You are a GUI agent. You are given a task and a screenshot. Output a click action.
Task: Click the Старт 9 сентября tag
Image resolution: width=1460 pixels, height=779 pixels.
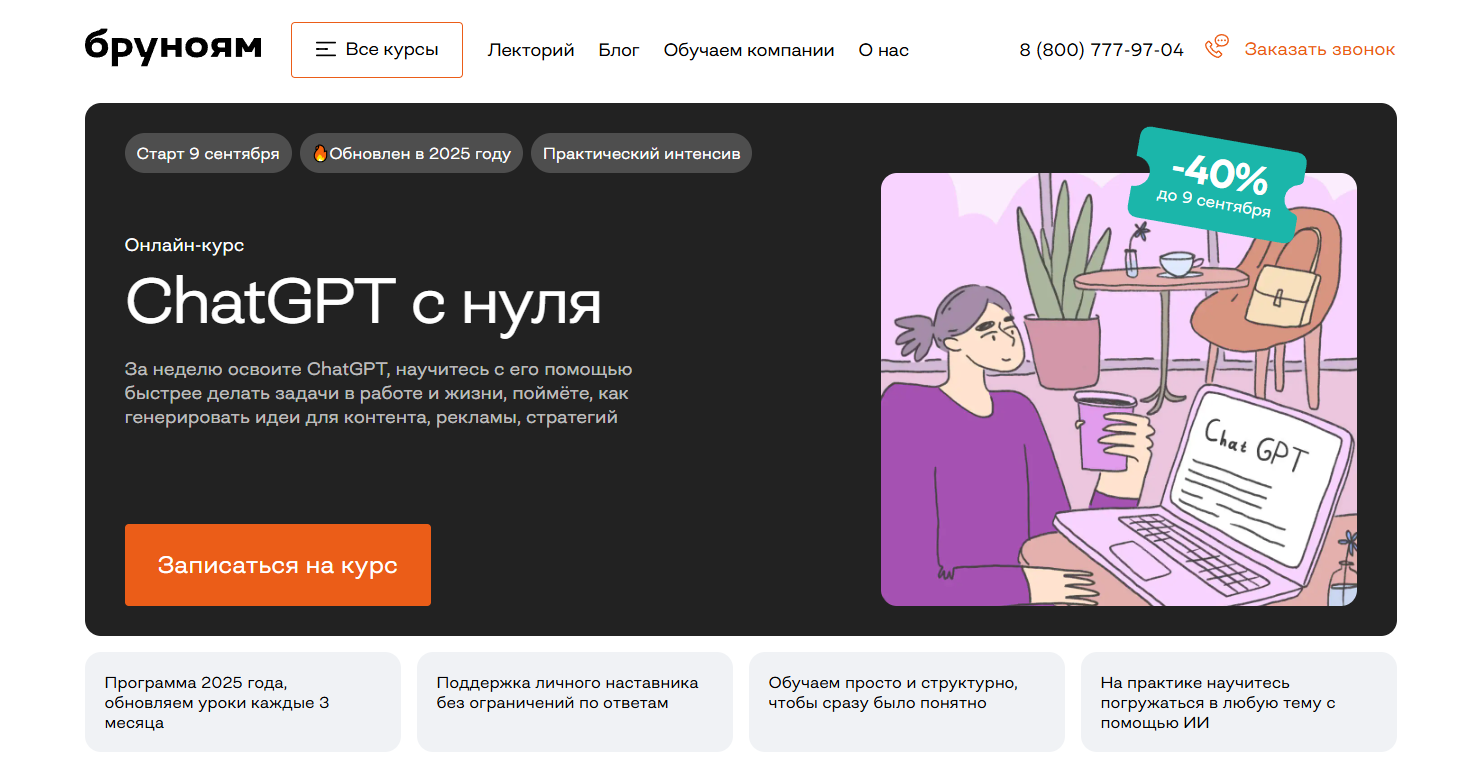point(208,154)
